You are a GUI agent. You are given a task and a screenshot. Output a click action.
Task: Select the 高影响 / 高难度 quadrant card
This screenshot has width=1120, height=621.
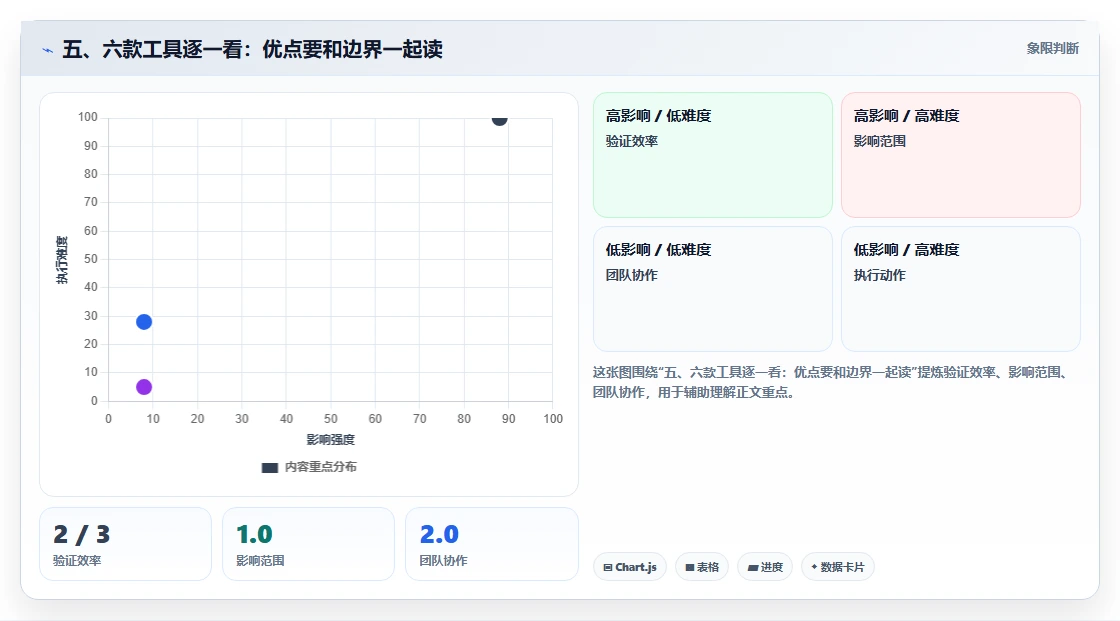point(960,154)
